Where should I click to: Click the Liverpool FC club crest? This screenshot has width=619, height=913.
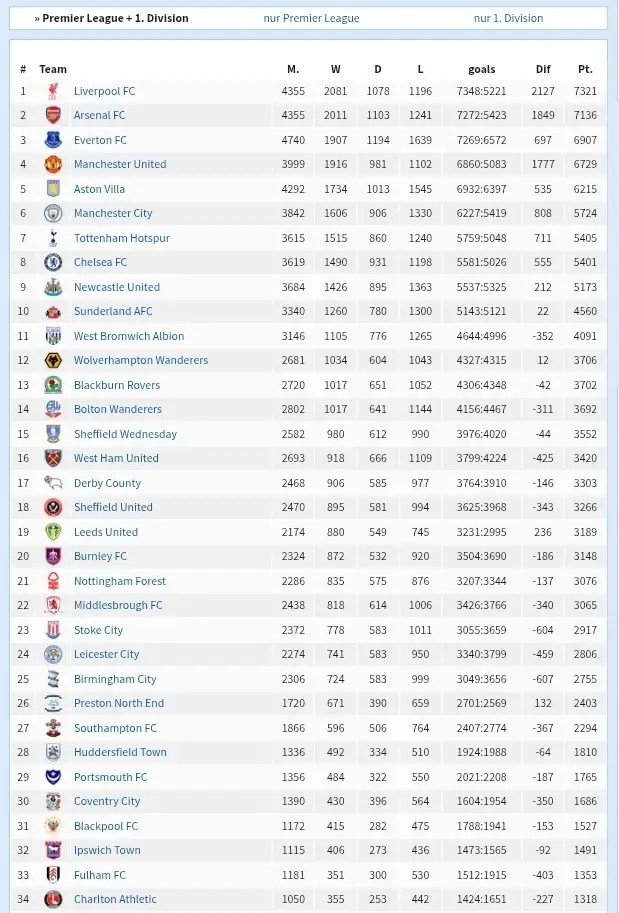(53, 91)
